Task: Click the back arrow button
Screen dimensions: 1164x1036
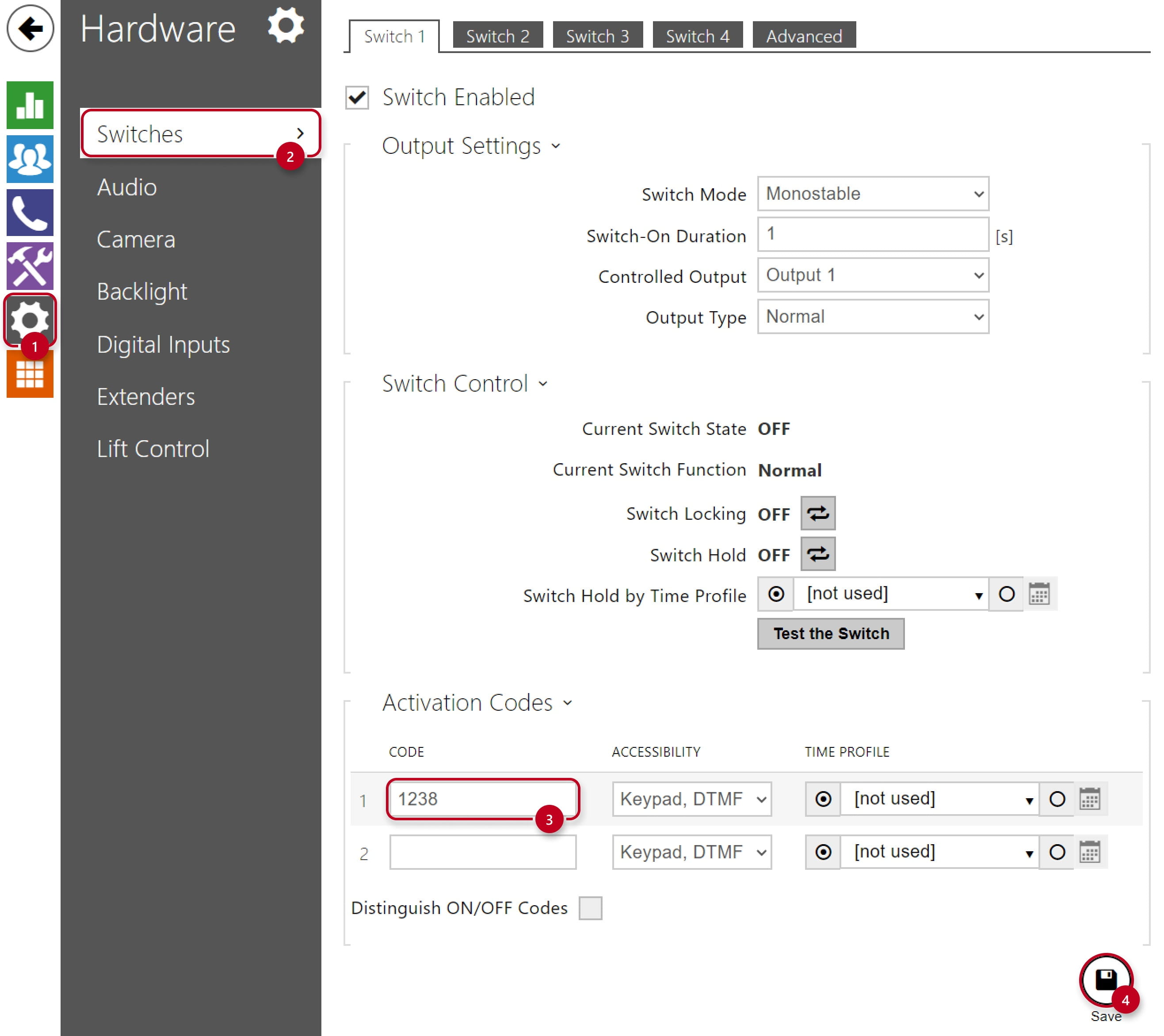Action: click(30, 28)
